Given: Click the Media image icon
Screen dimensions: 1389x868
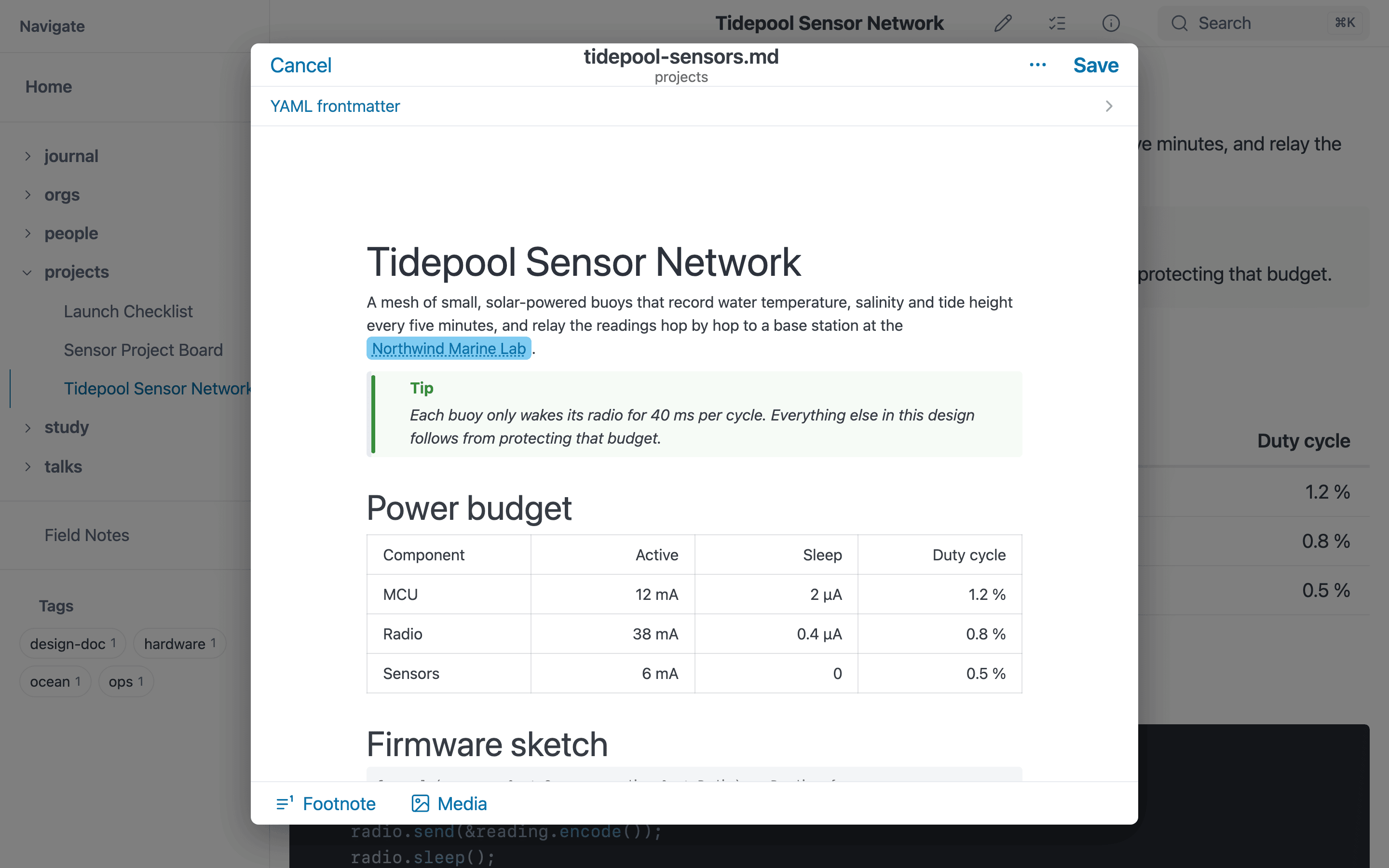Looking at the screenshot, I should pos(420,803).
